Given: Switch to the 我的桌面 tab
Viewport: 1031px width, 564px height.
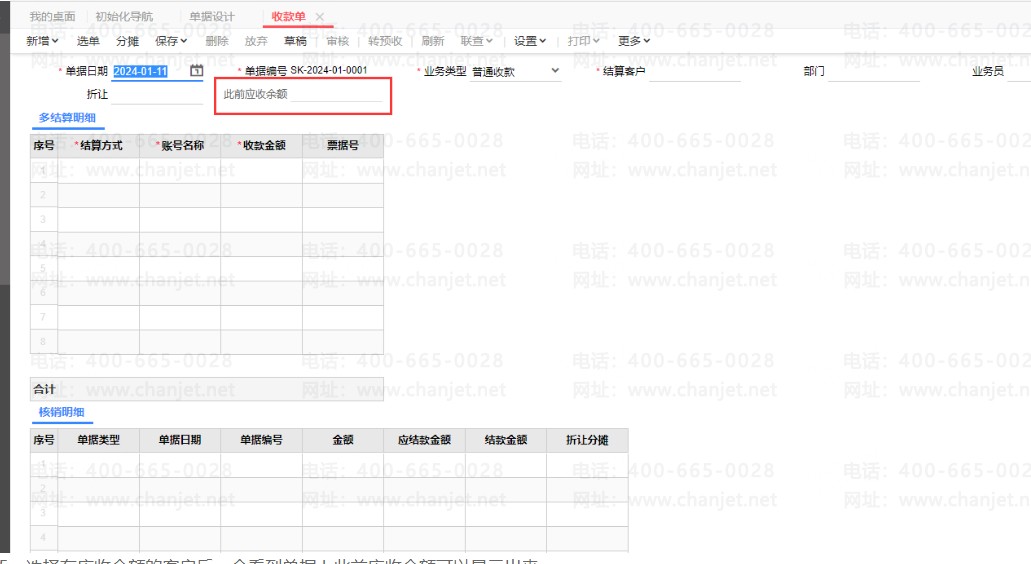Looking at the screenshot, I should 53,16.
